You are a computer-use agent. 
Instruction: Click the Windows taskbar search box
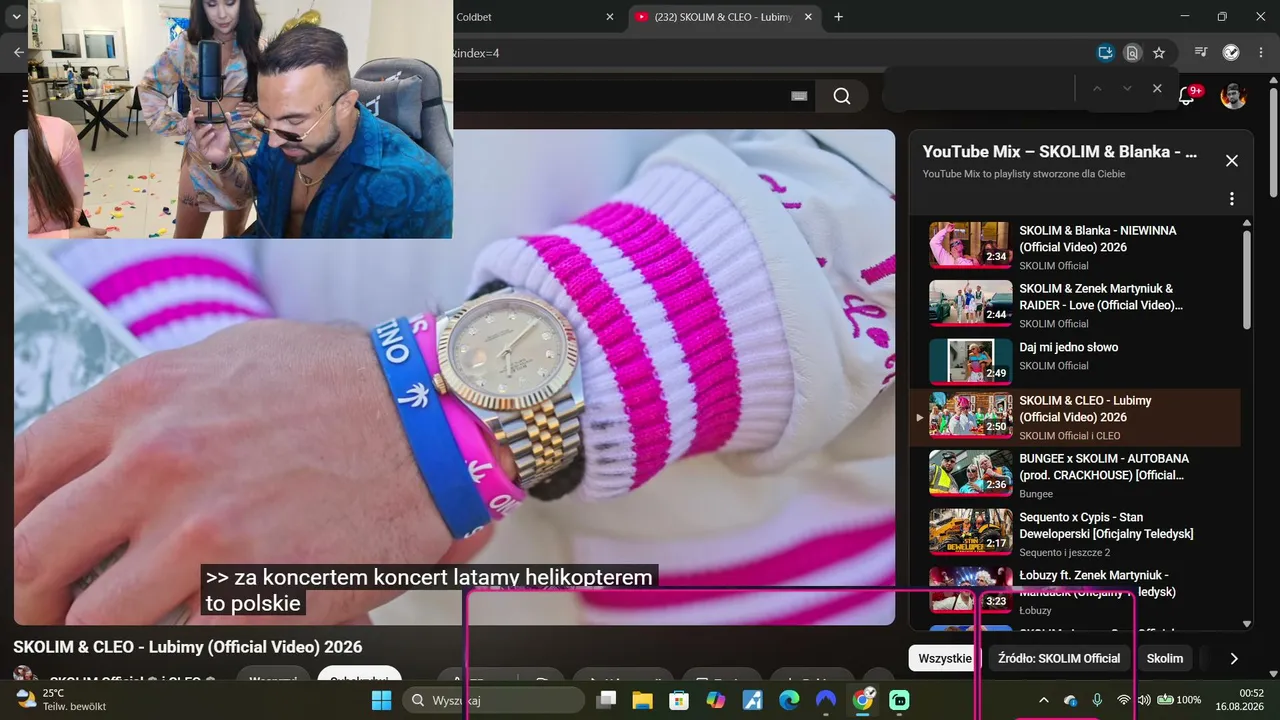(x=494, y=700)
